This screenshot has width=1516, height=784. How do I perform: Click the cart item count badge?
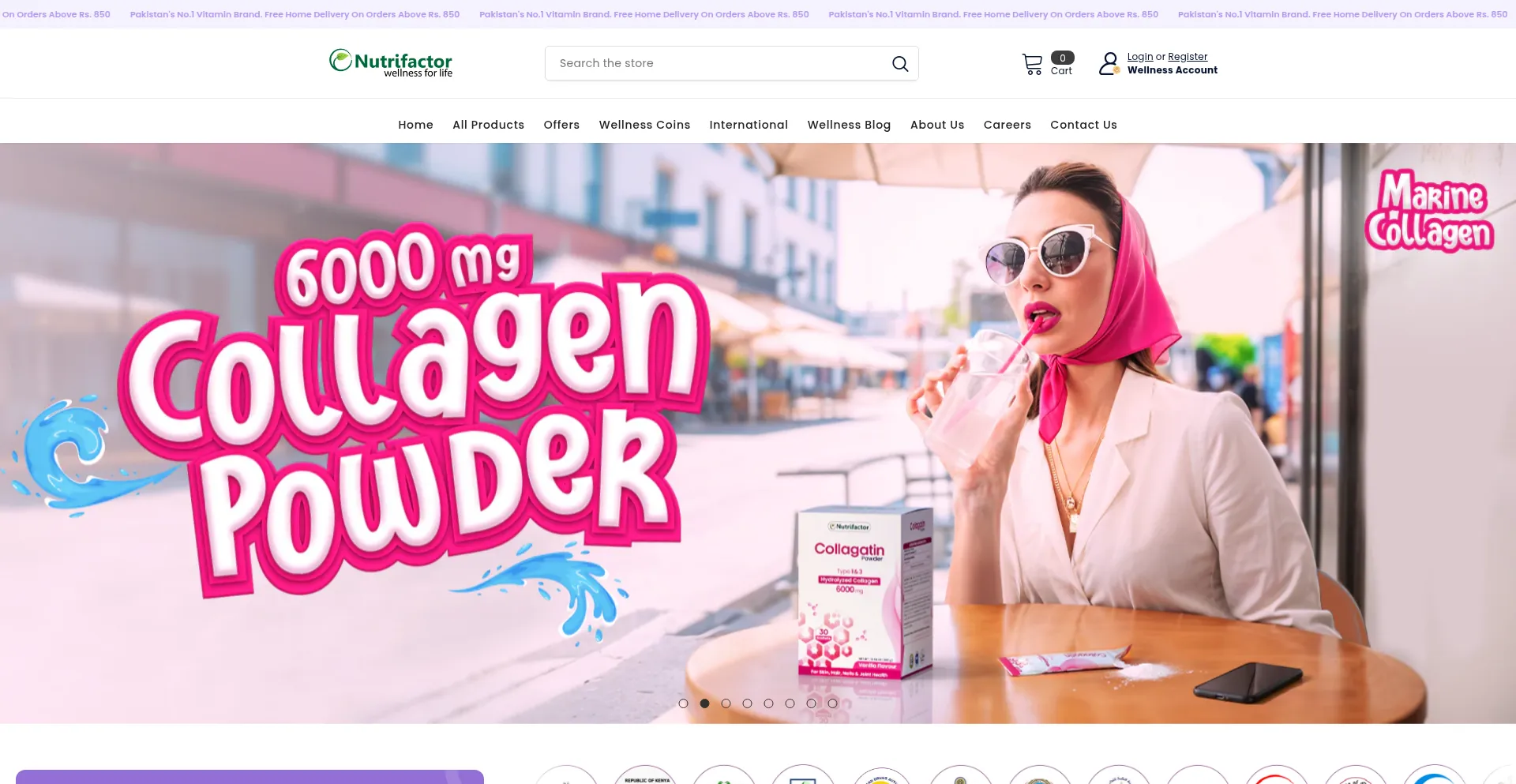1063,58
